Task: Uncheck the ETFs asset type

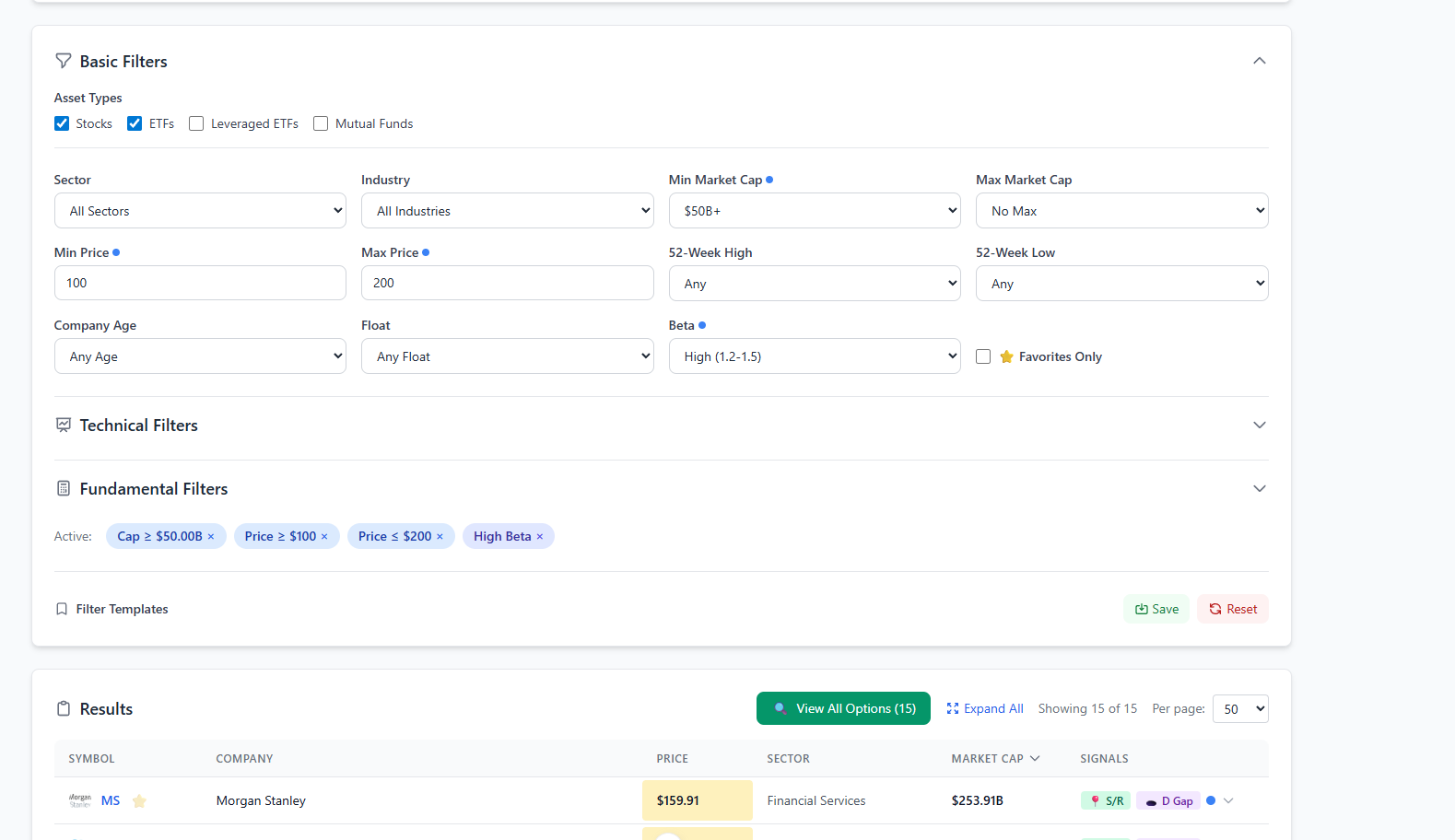Action: (x=135, y=123)
